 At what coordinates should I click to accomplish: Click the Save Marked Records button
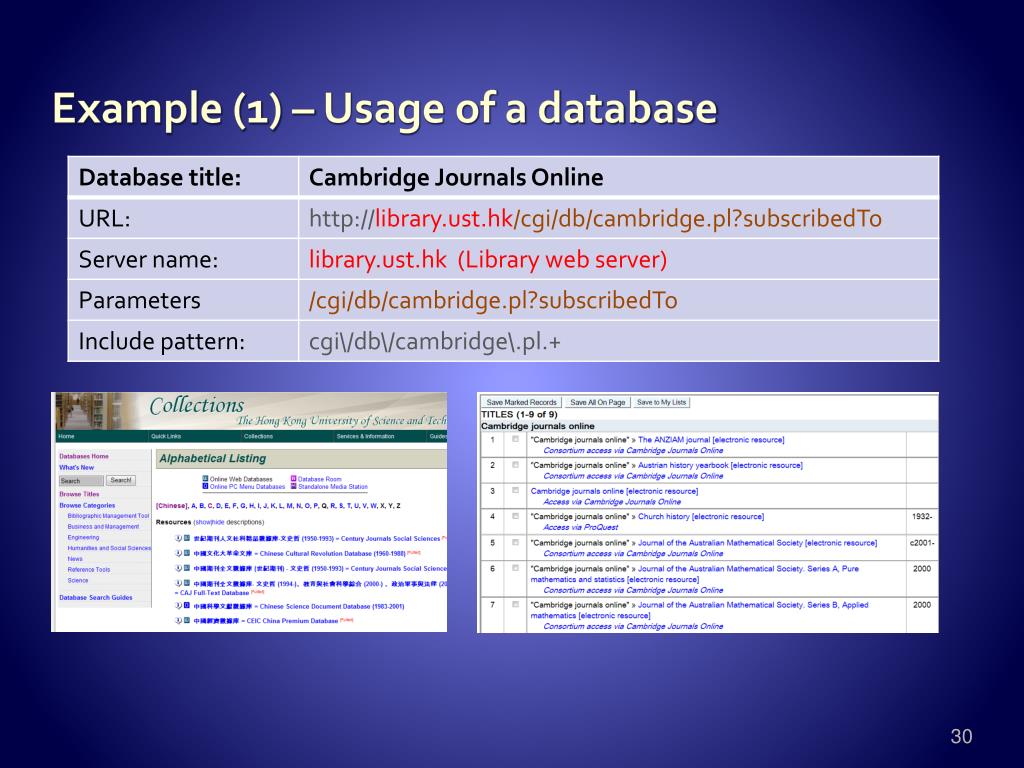point(521,402)
